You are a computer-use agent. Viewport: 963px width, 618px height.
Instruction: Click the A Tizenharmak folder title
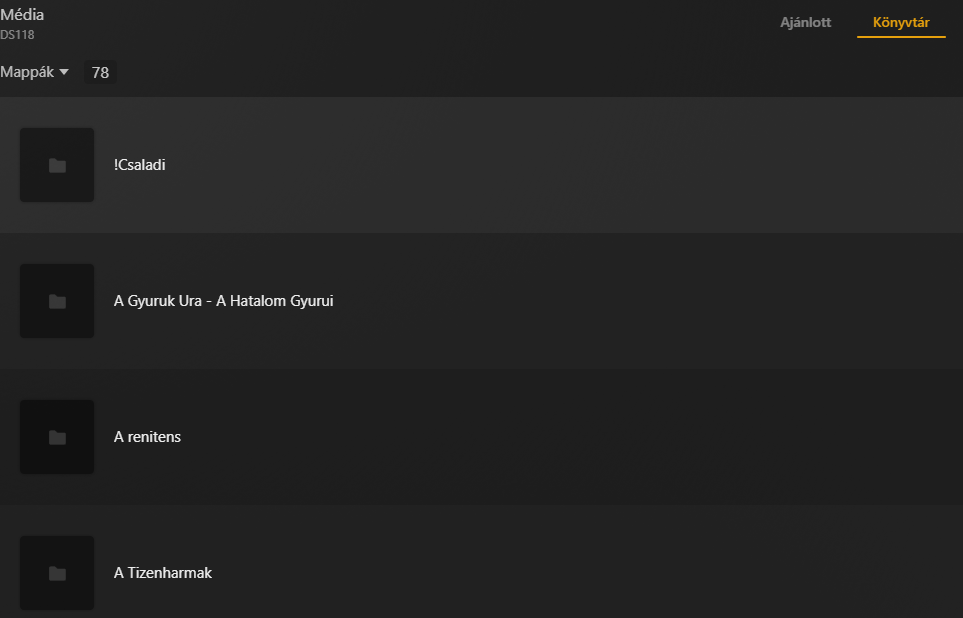coord(163,573)
